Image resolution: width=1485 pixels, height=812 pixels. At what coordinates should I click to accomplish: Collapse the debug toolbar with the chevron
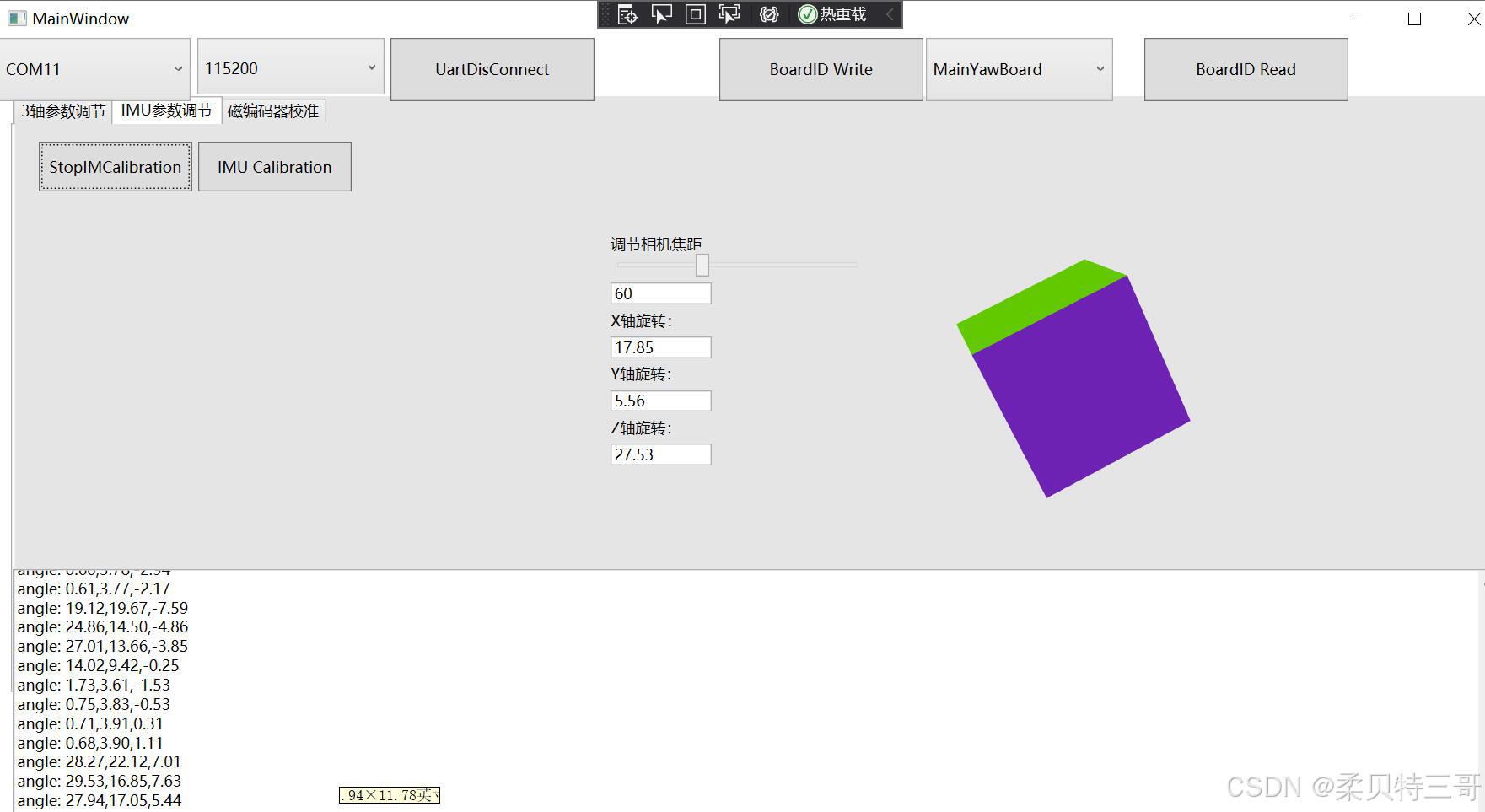(x=889, y=14)
